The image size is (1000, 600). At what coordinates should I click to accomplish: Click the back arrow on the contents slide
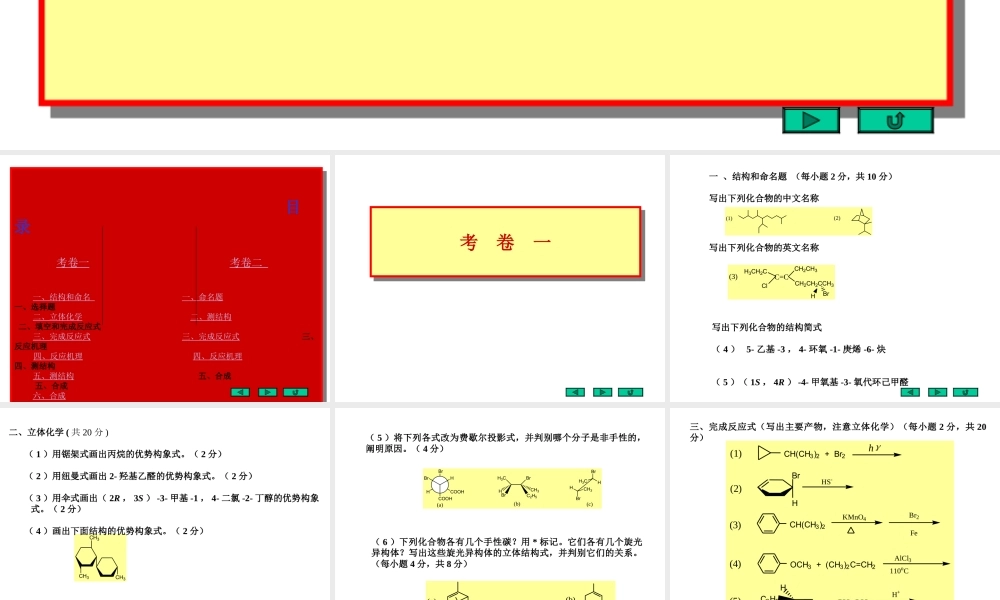[x=240, y=392]
